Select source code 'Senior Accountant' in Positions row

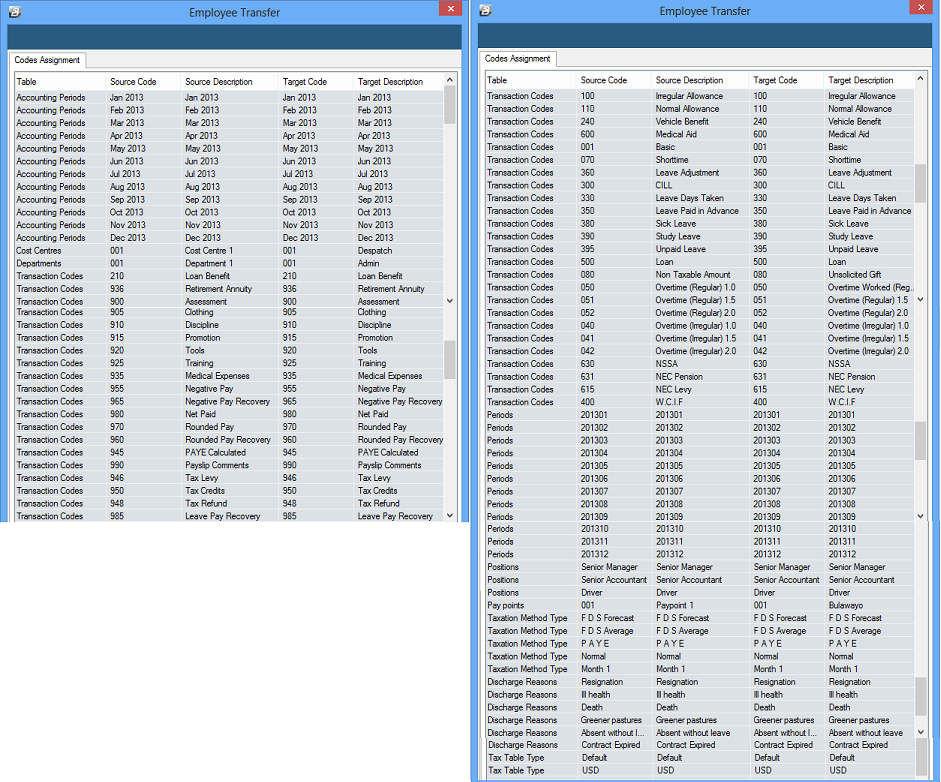613,580
